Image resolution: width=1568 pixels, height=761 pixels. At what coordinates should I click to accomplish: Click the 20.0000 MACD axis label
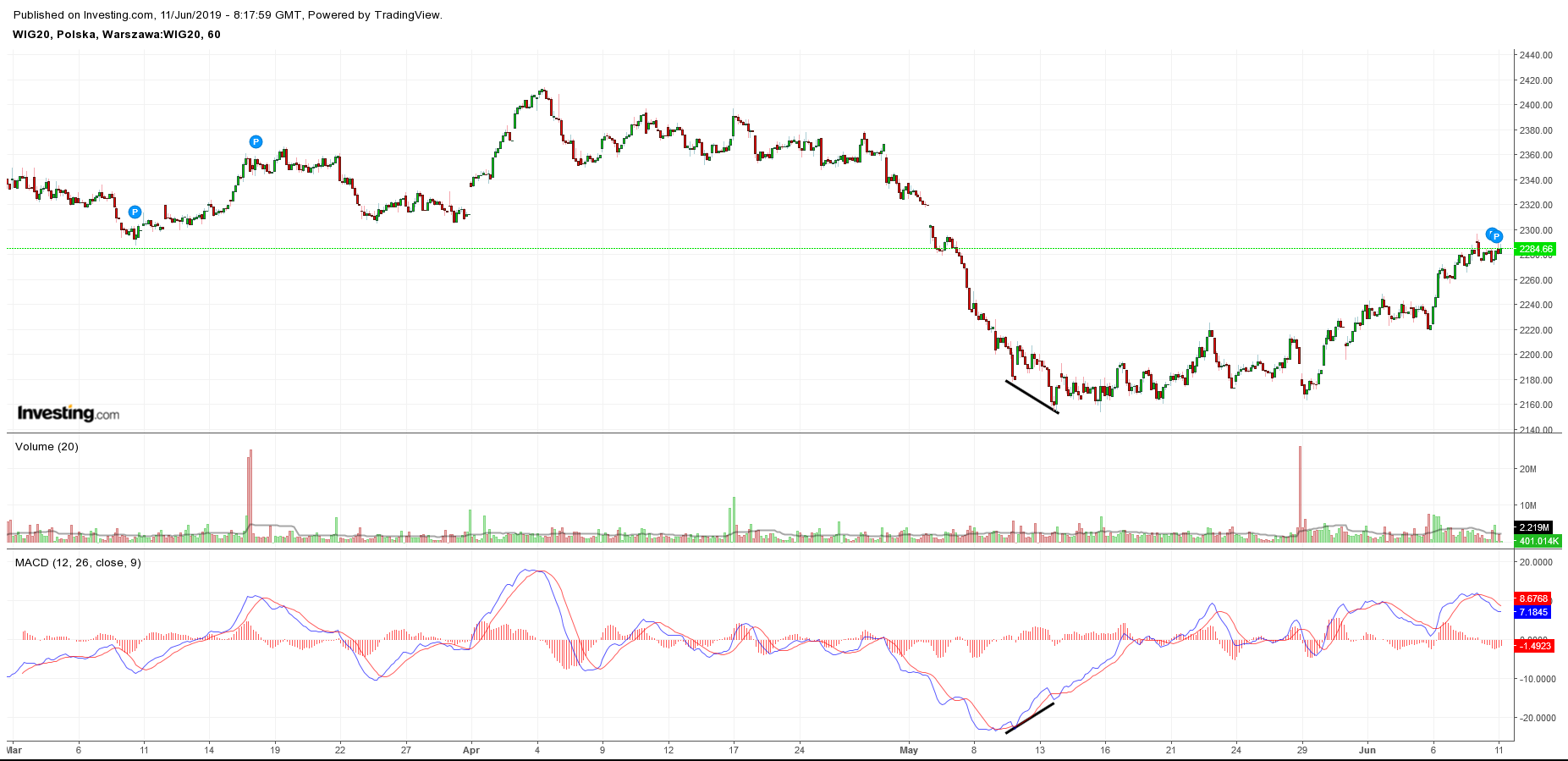tap(1536, 562)
